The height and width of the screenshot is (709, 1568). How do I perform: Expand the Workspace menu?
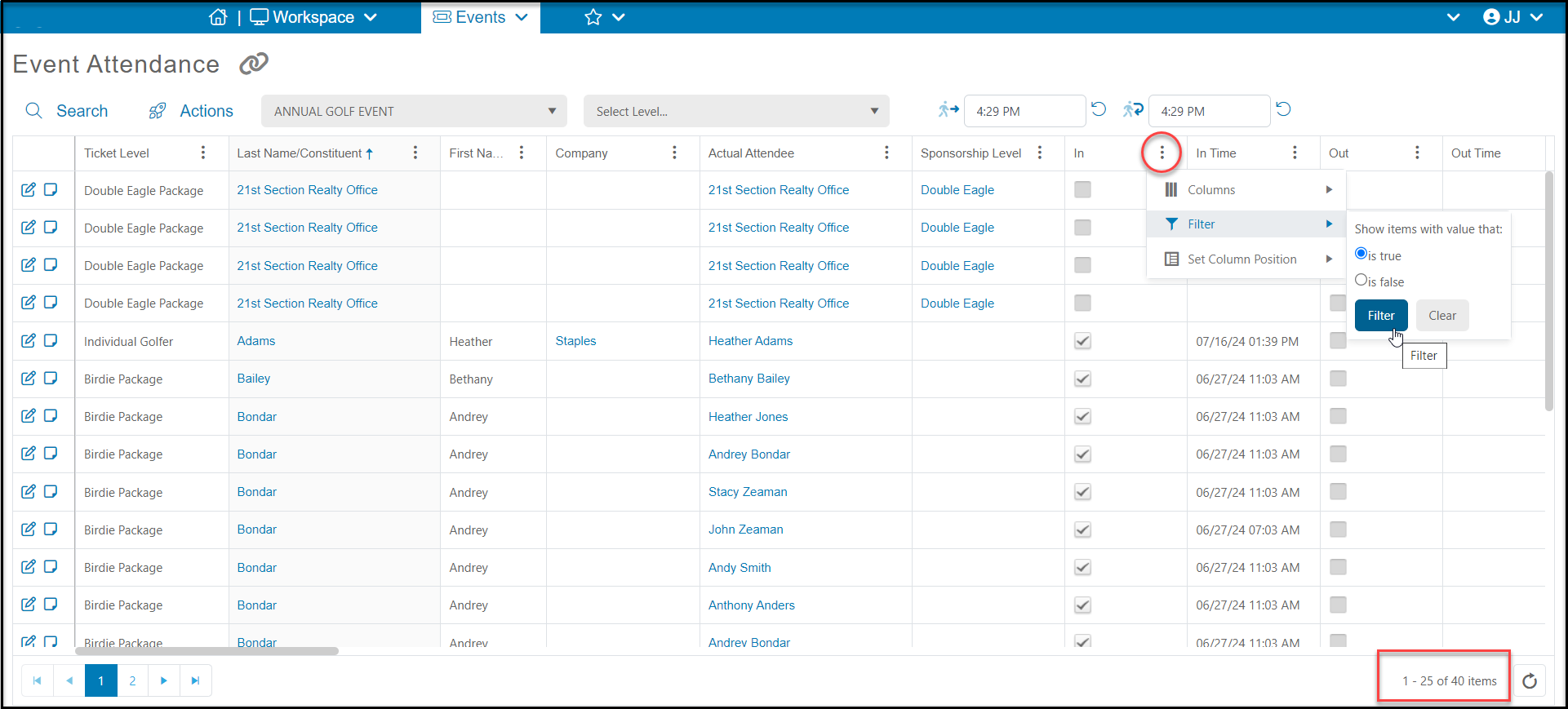tap(313, 17)
